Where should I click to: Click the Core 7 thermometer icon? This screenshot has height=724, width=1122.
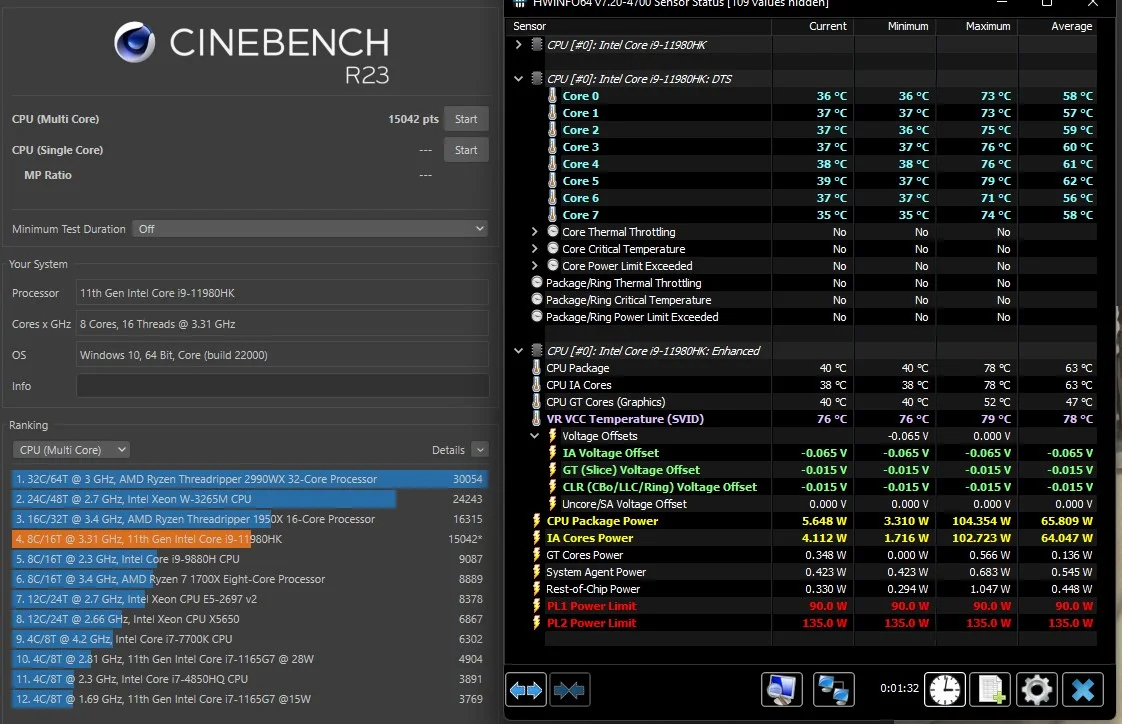tap(552, 215)
